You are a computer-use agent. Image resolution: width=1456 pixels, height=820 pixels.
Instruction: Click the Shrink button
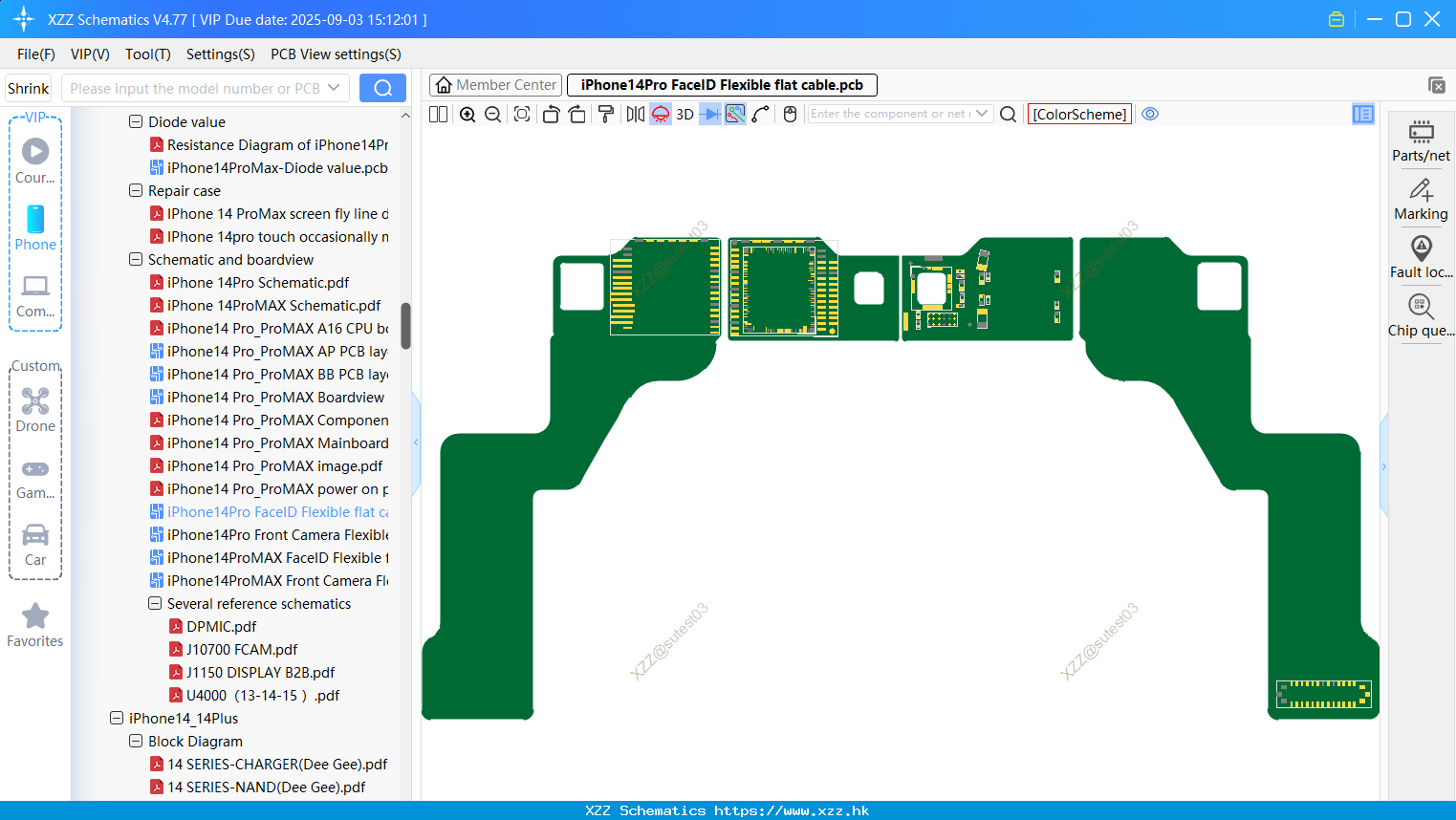(x=28, y=88)
